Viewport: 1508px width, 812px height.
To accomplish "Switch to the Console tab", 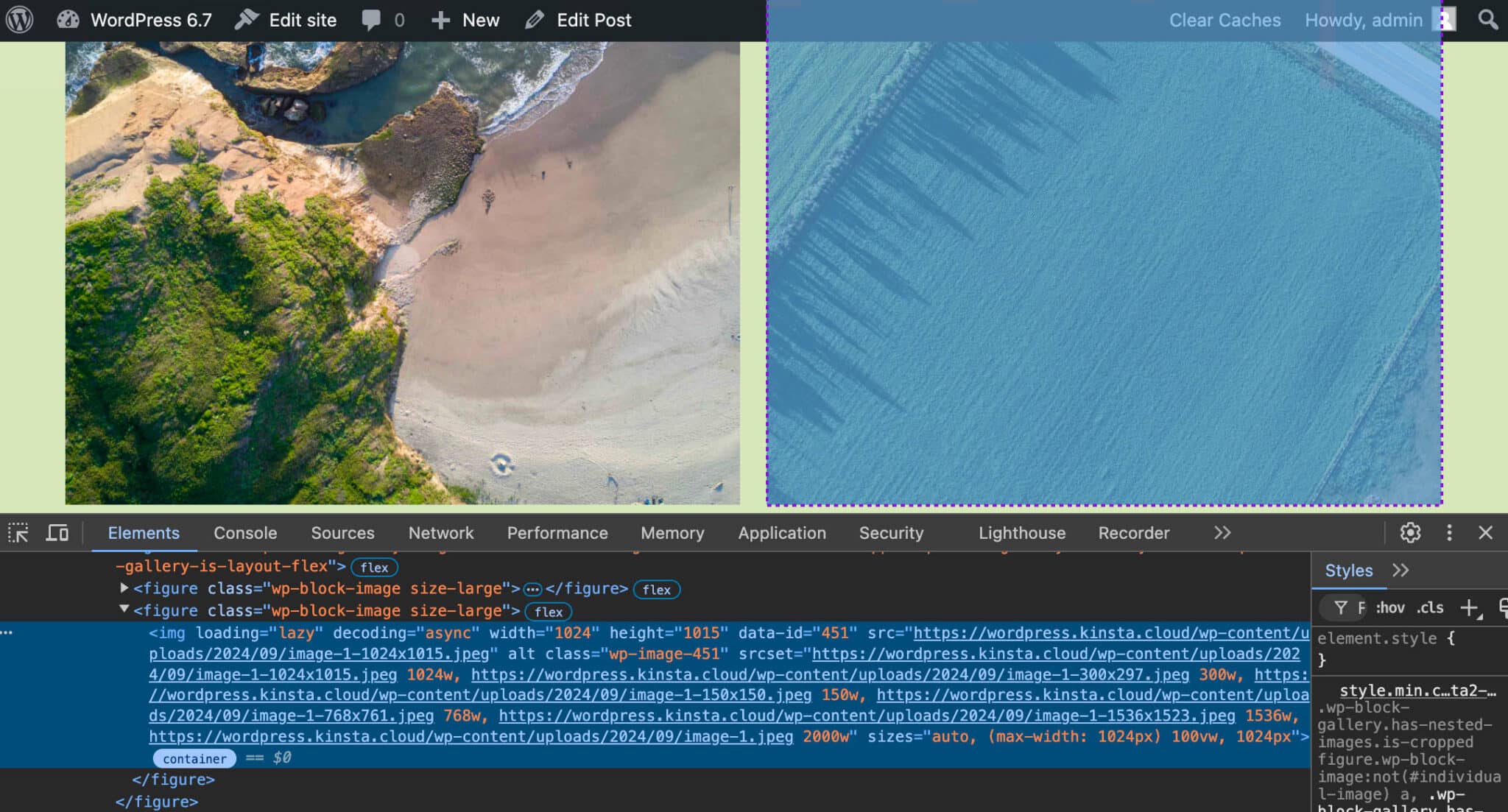I will (x=244, y=532).
